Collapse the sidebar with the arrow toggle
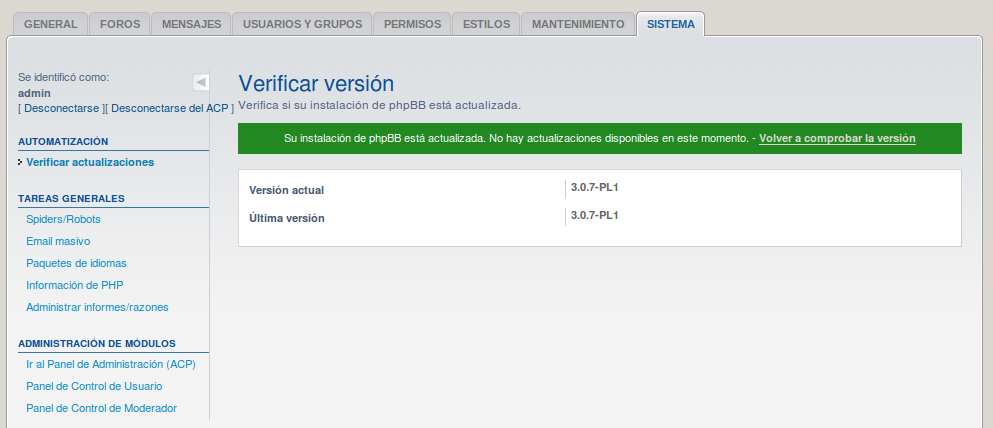This screenshot has width=993, height=428. pyautogui.click(x=201, y=82)
